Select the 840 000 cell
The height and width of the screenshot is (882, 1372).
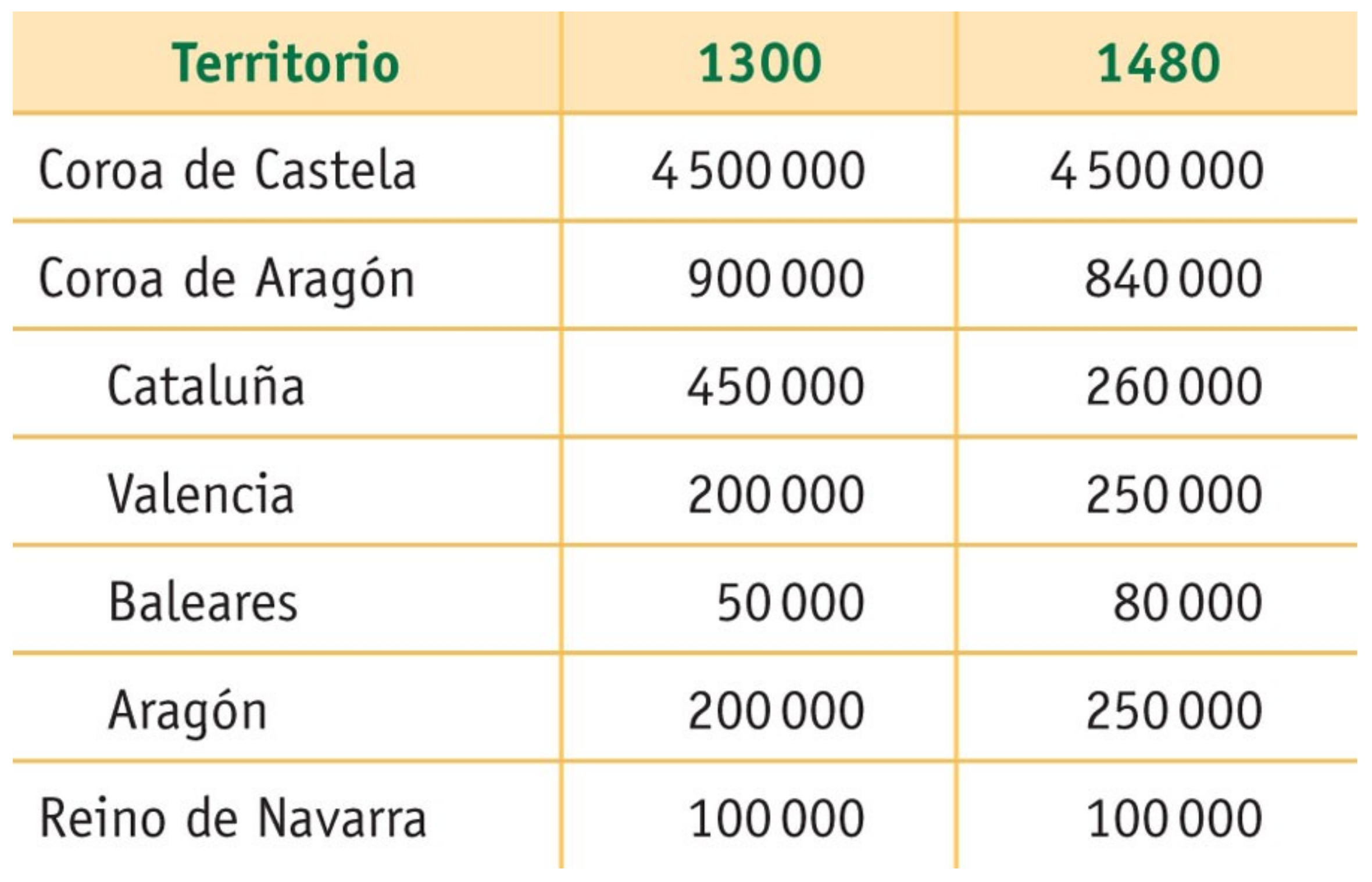pos(1174,279)
